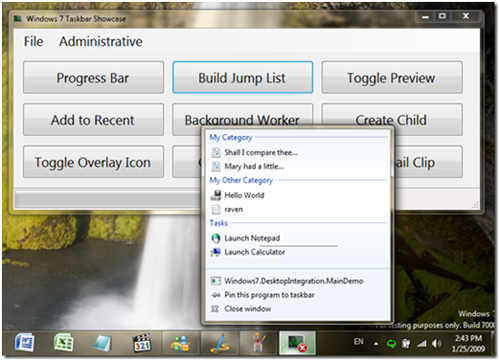Choose Close window in jump list
The image size is (500, 361).
297,309
